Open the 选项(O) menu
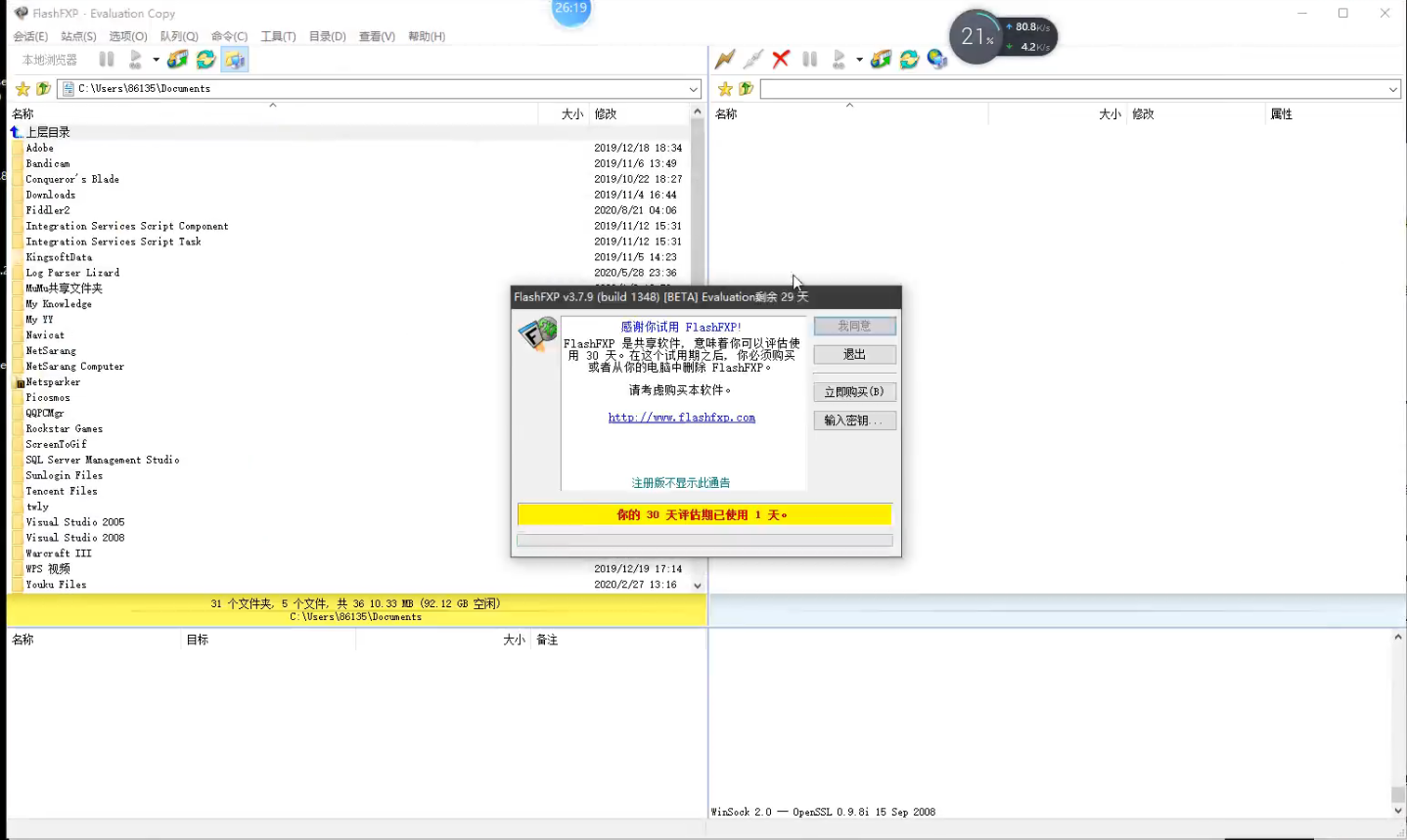 pyautogui.click(x=128, y=36)
